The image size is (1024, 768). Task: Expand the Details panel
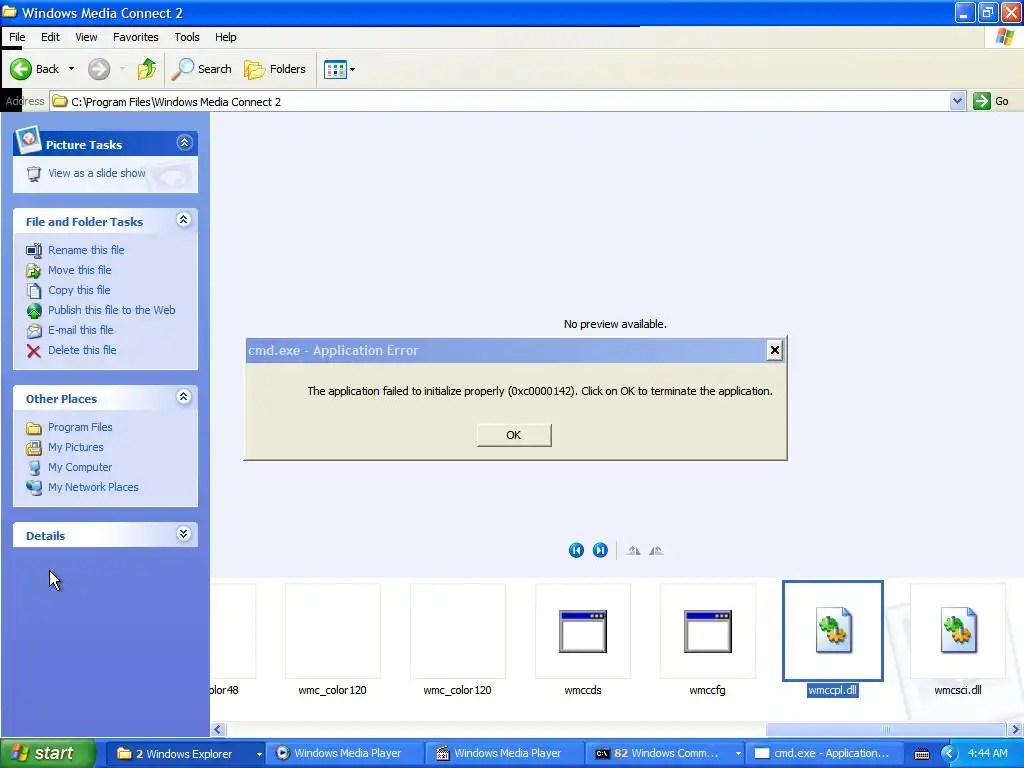[184, 534]
